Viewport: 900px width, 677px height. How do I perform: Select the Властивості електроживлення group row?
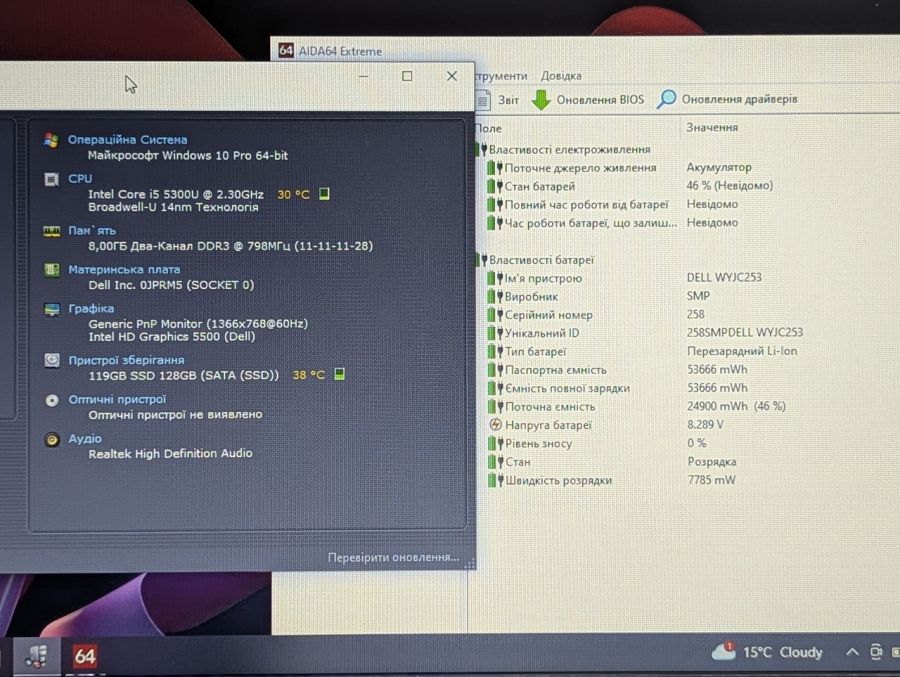click(x=564, y=149)
